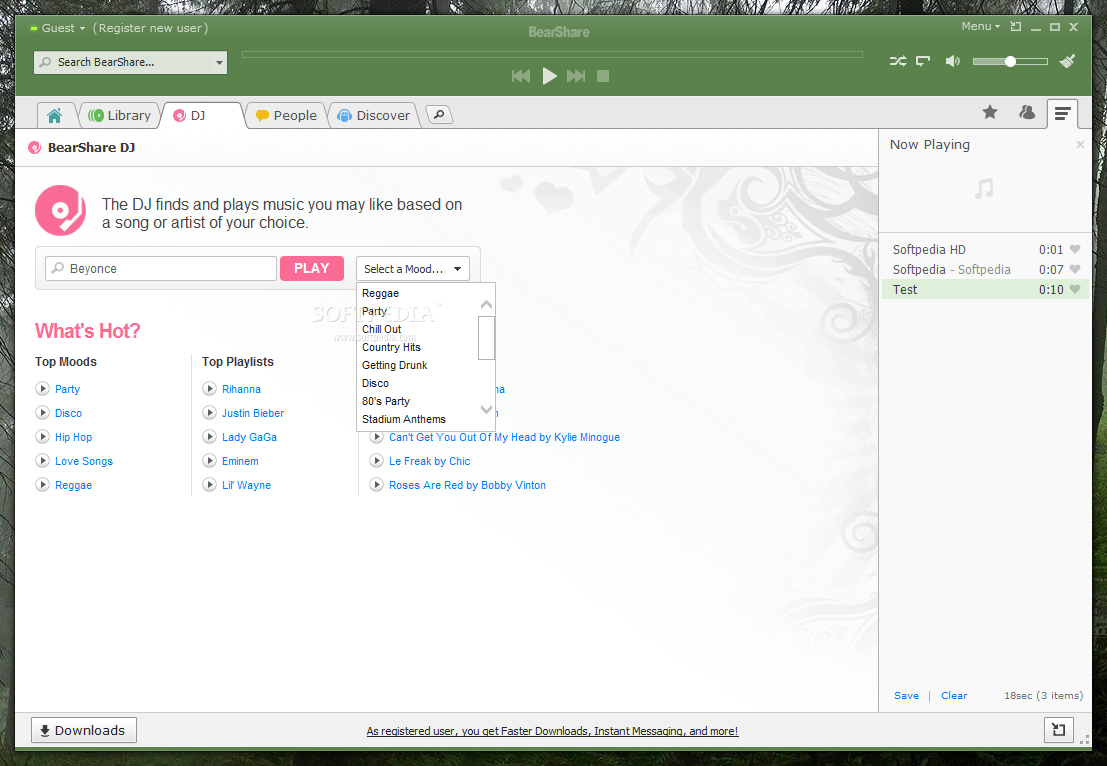Click the equalizer icon beside the volume slider

point(1067,61)
